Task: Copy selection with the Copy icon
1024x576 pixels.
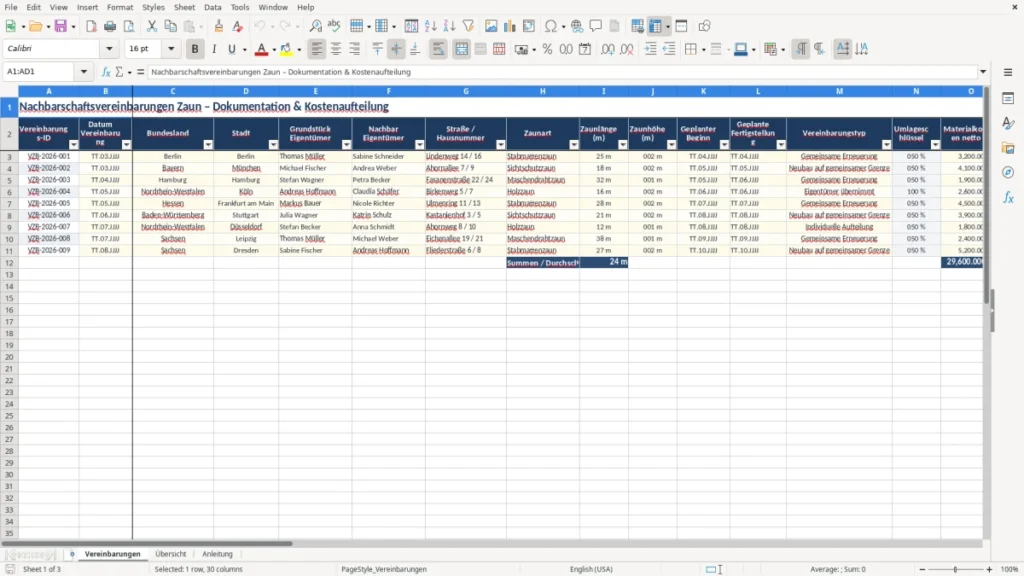Action: [x=170, y=26]
